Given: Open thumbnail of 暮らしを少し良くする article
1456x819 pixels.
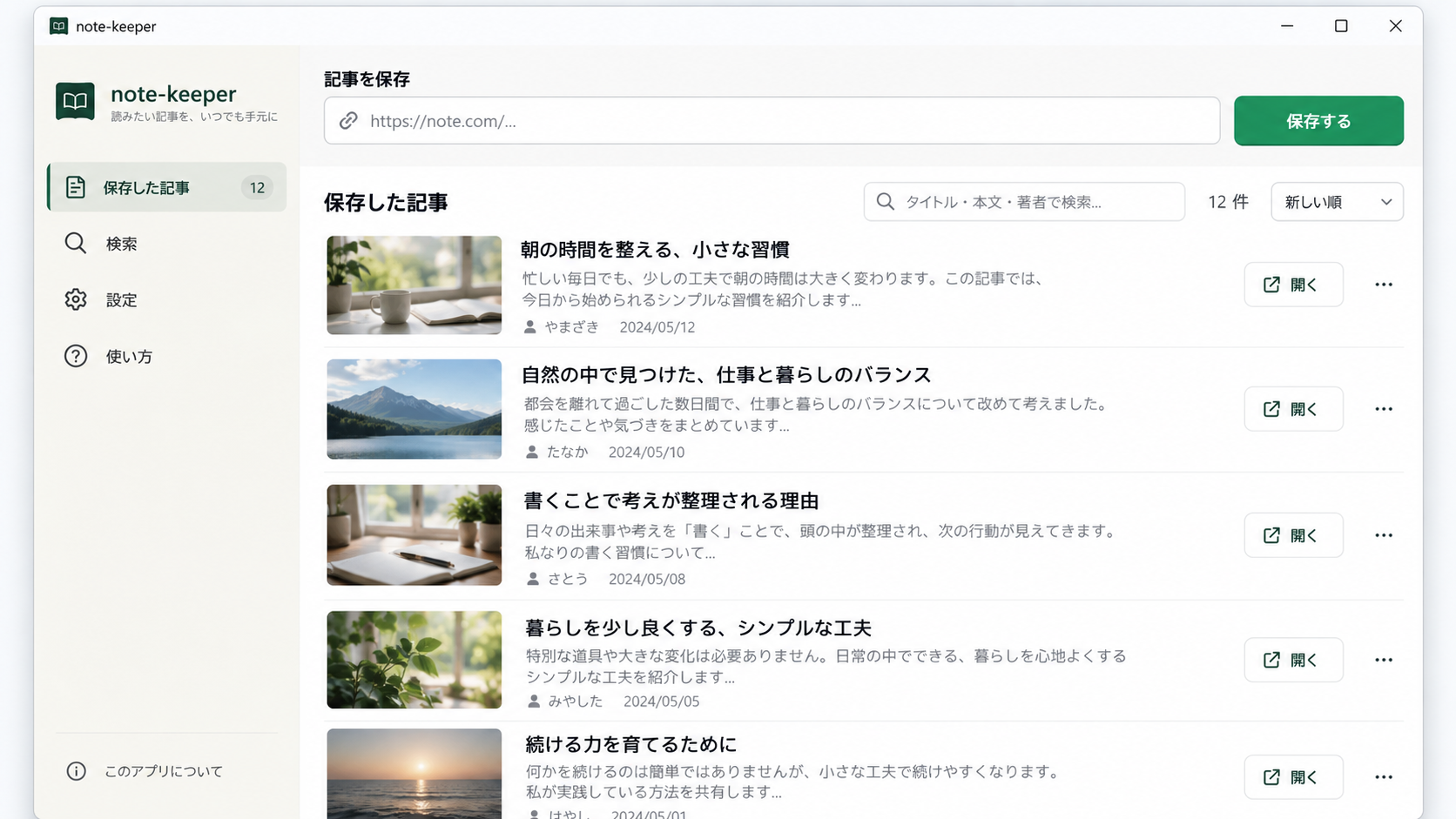Looking at the screenshot, I should pos(415,660).
